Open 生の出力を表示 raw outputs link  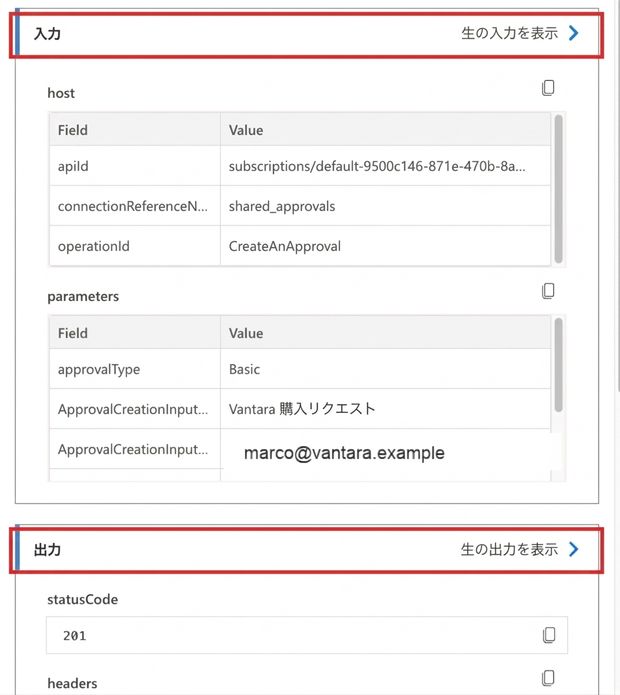click(x=509, y=550)
